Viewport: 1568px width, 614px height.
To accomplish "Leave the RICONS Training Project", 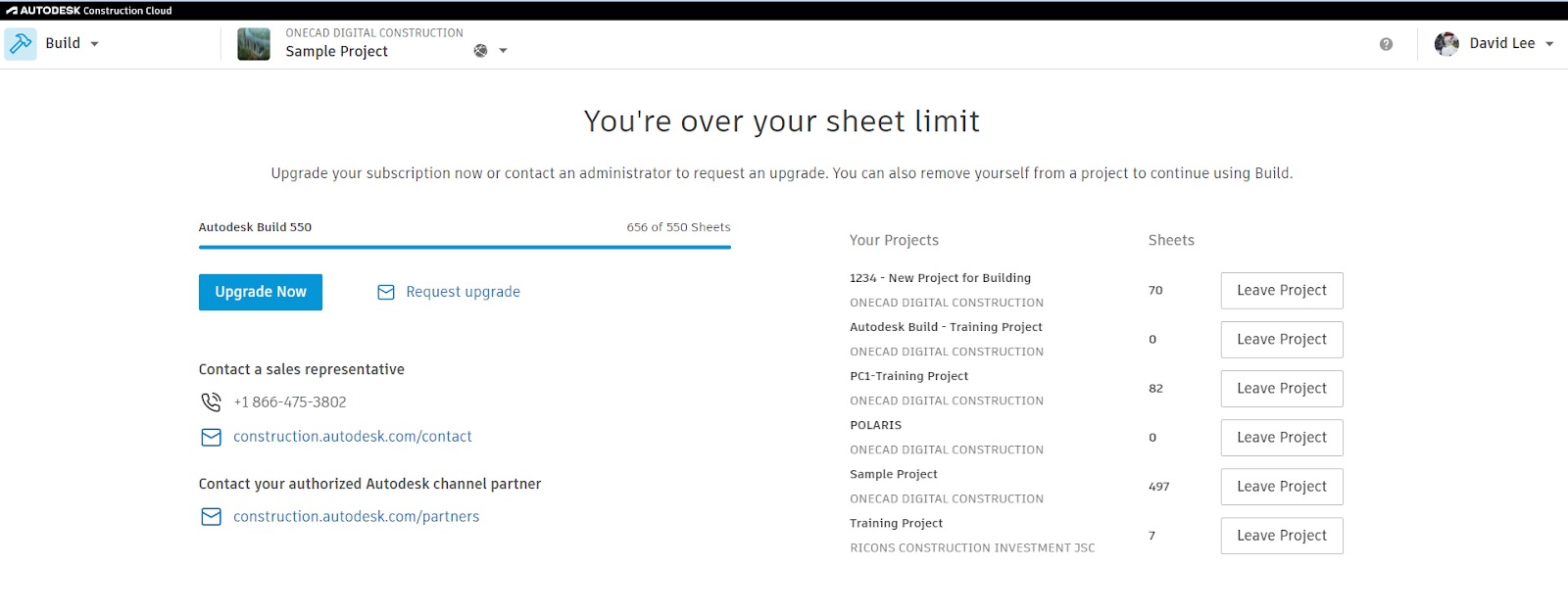I will [1282, 536].
